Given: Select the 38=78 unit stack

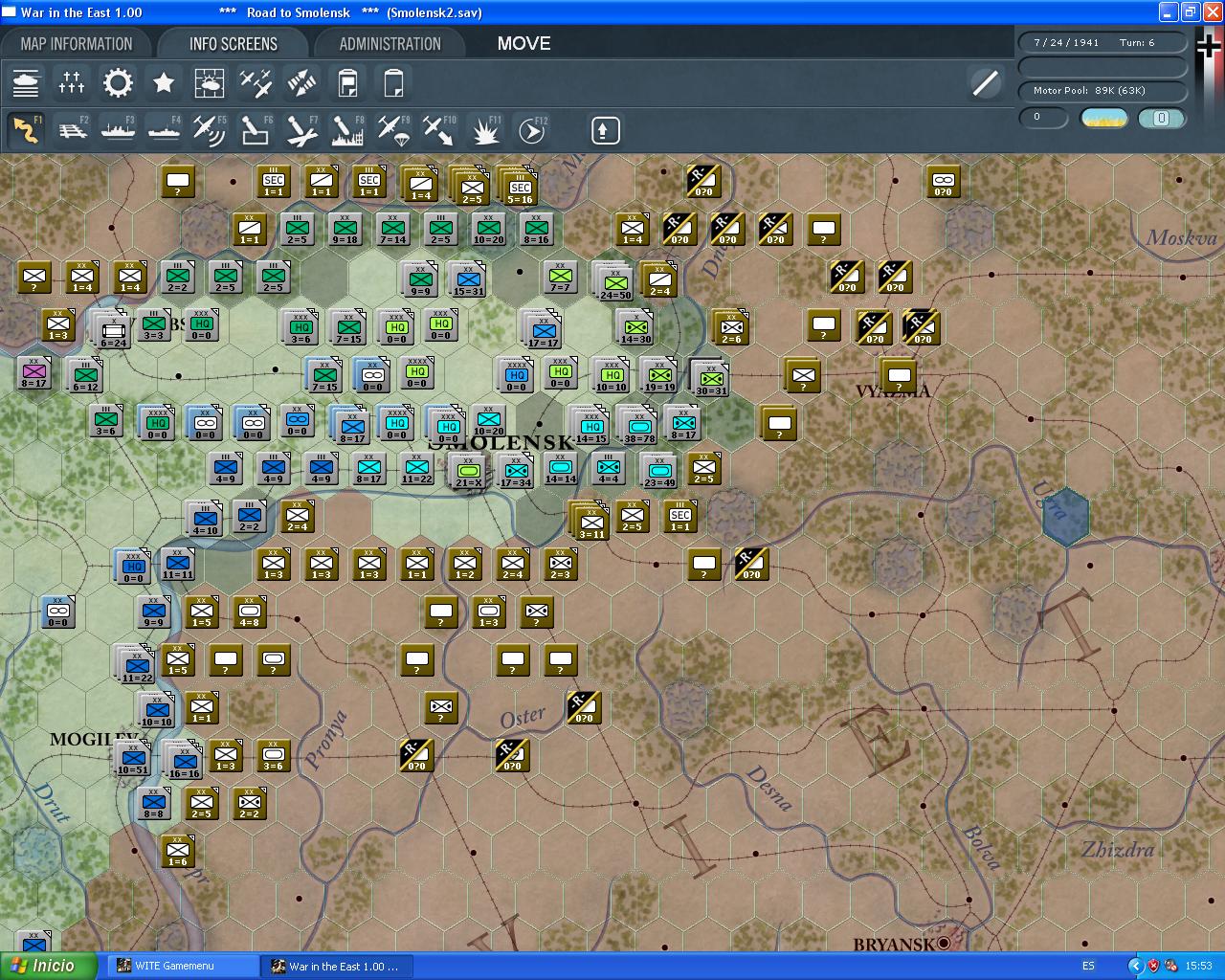Looking at the screenshot, I should coord(638,426).
